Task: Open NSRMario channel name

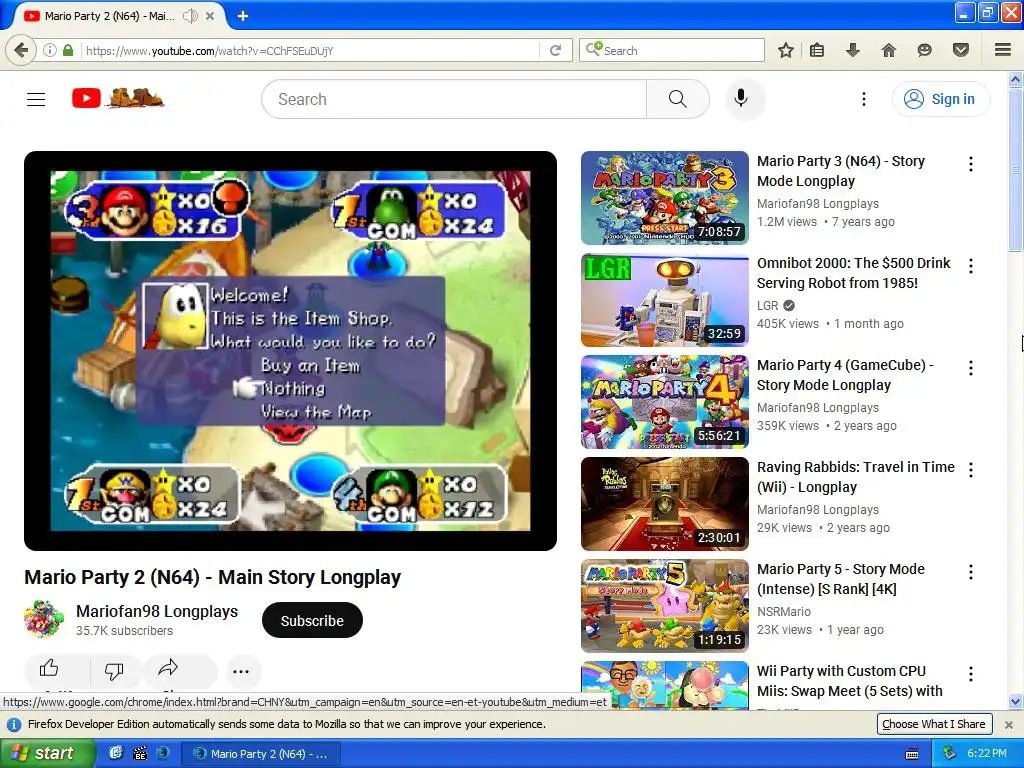Action: pyautogui.click(x=784, y=611)
